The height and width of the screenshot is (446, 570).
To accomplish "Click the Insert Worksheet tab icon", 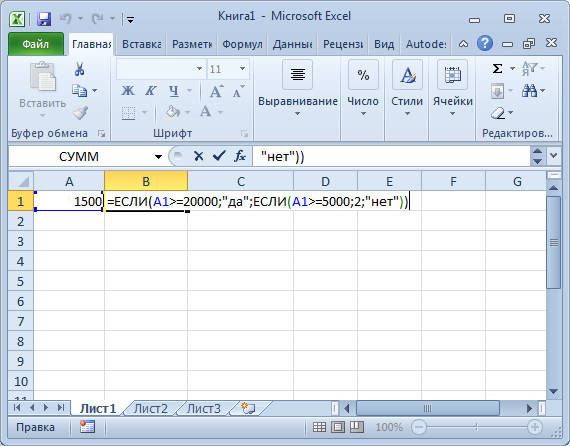I will pos(248,408).
